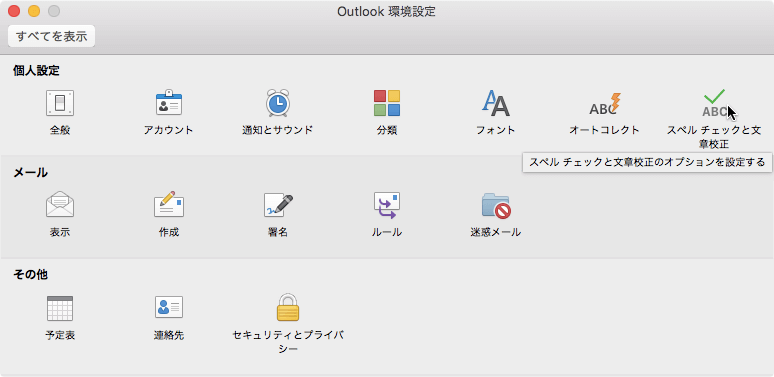Open the ルール rules arrow icon

click(x=387, y=205)
